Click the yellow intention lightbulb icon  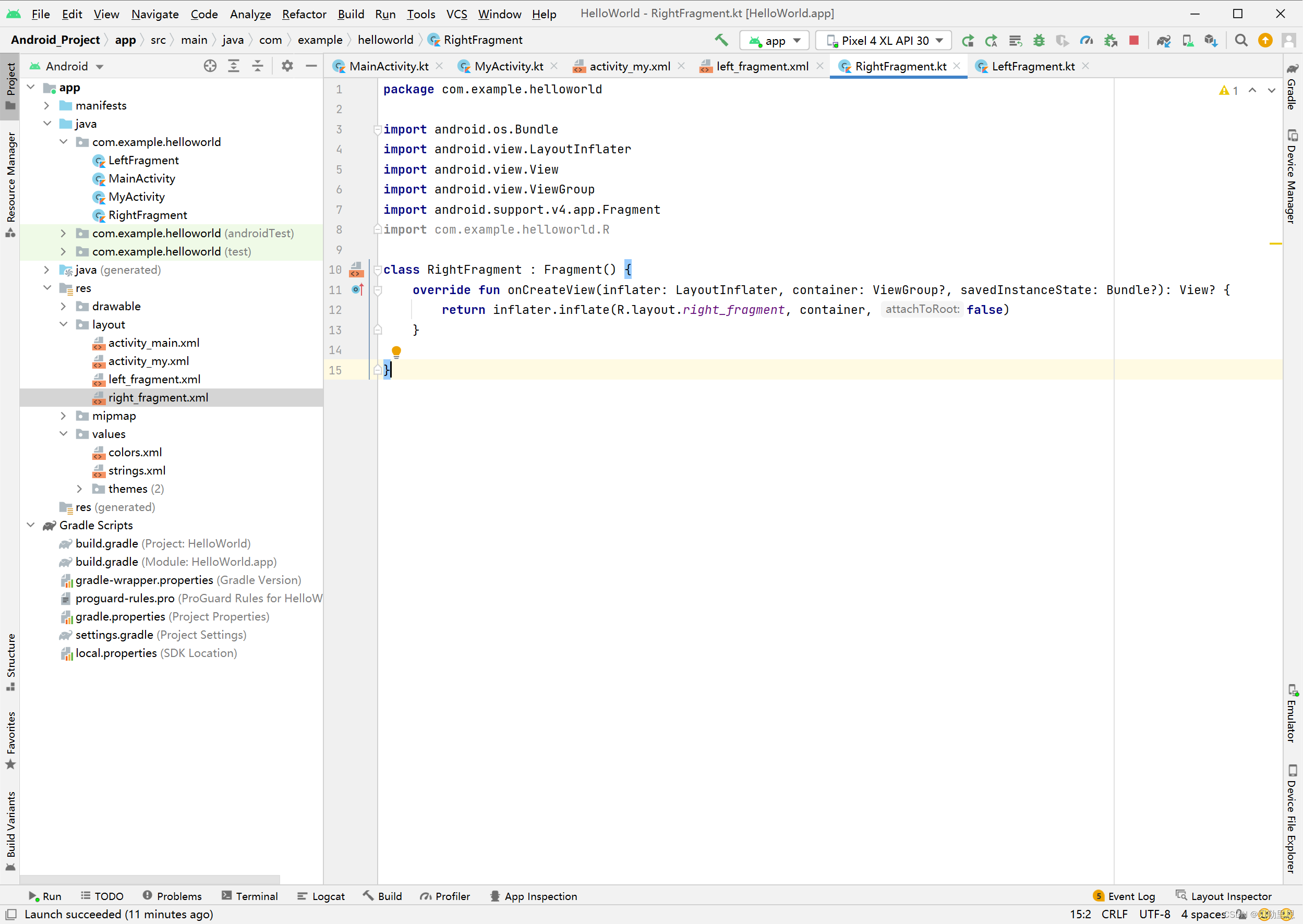pyautogui.click(x=396, y=351)
